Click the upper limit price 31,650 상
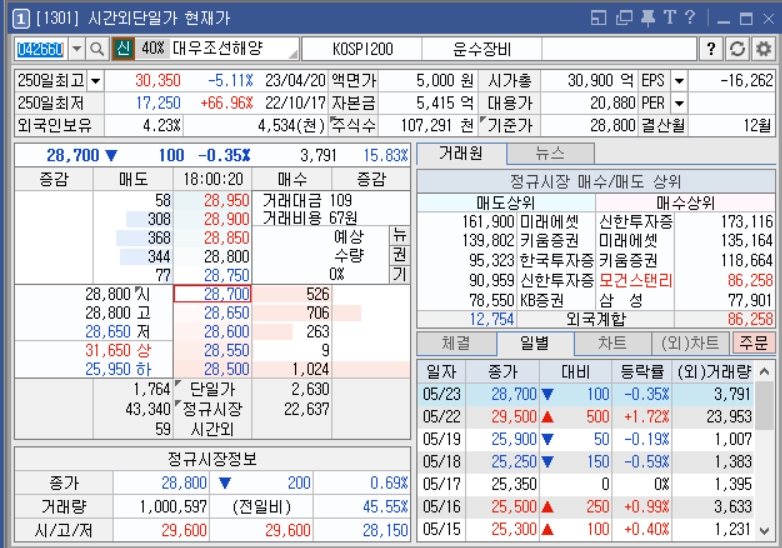Viewport: 782px width, 548px height. point(118,350)
